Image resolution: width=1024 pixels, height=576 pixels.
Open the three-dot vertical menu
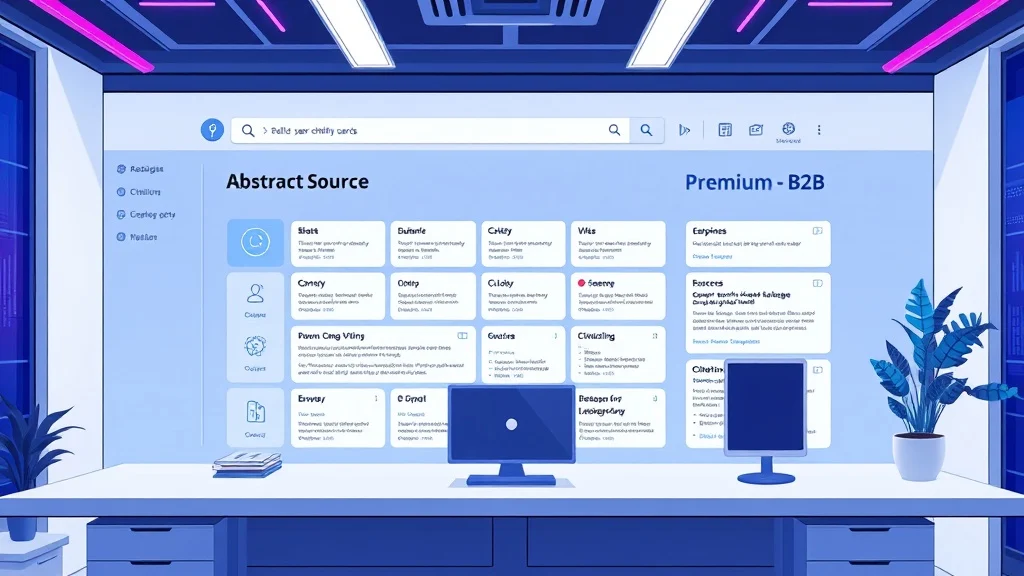tap(819, 130)
